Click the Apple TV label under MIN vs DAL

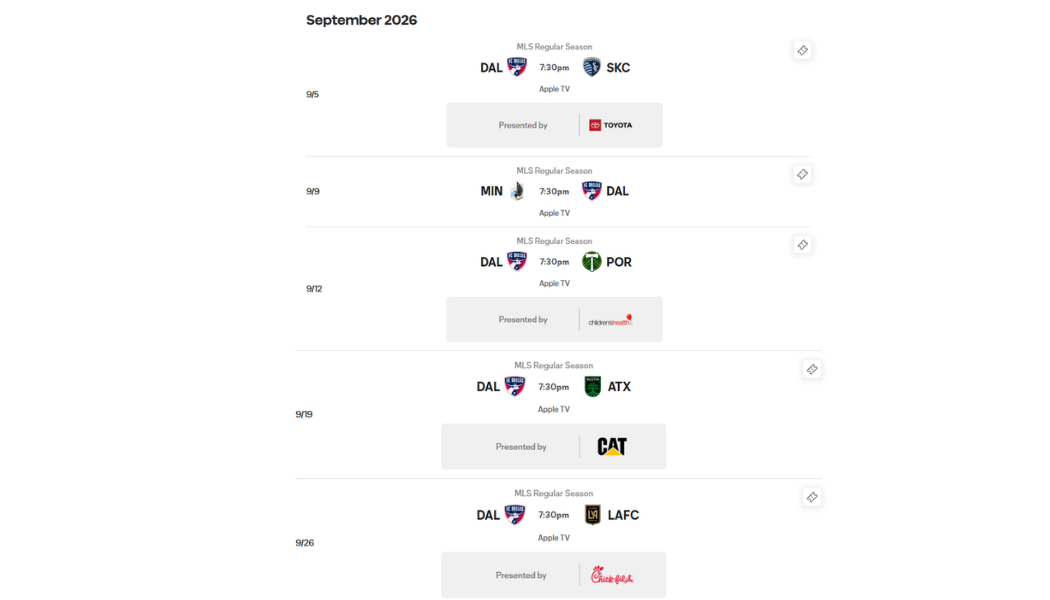click(554, 213)
